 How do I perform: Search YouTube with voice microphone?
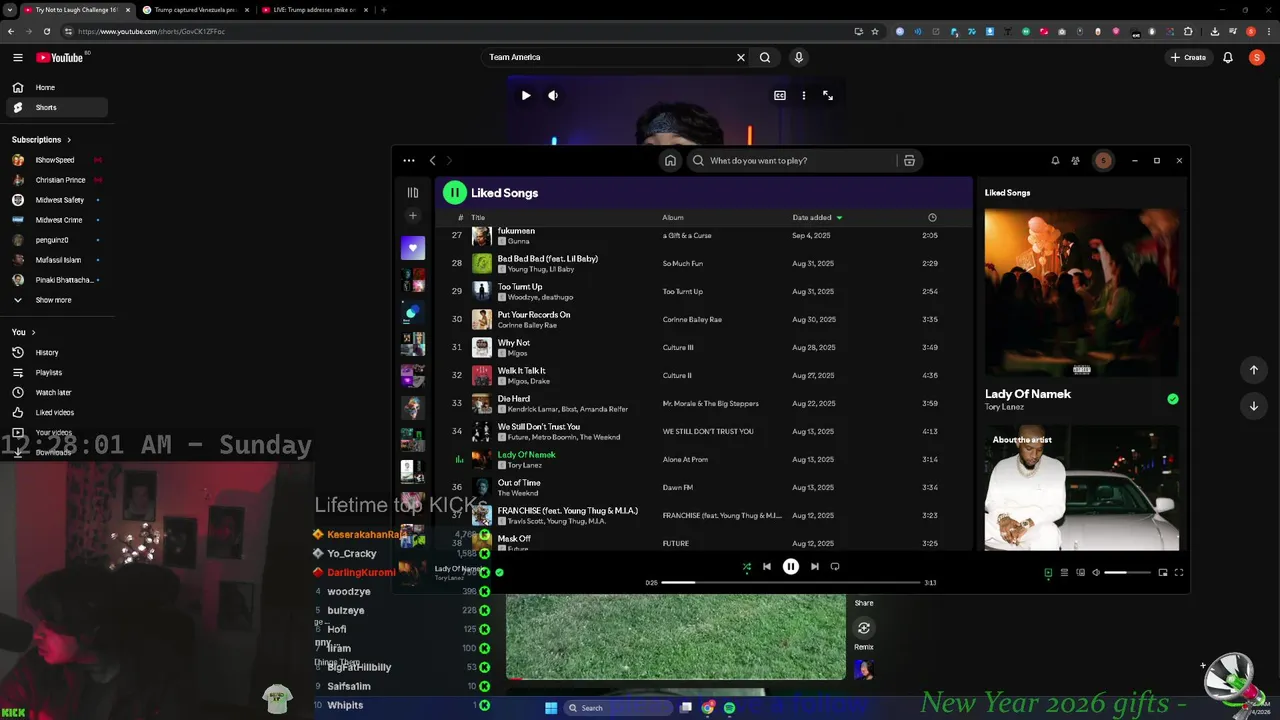[799, 57]
